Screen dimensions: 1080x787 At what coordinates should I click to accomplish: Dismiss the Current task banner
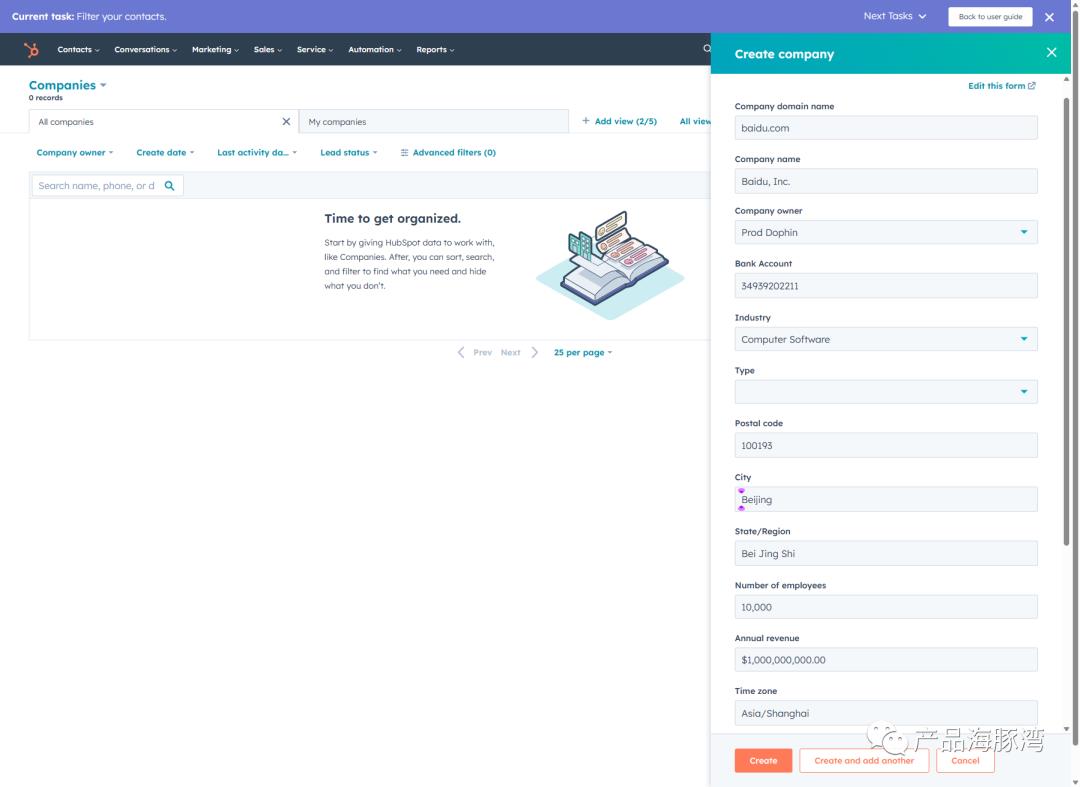coord(1049,17)
